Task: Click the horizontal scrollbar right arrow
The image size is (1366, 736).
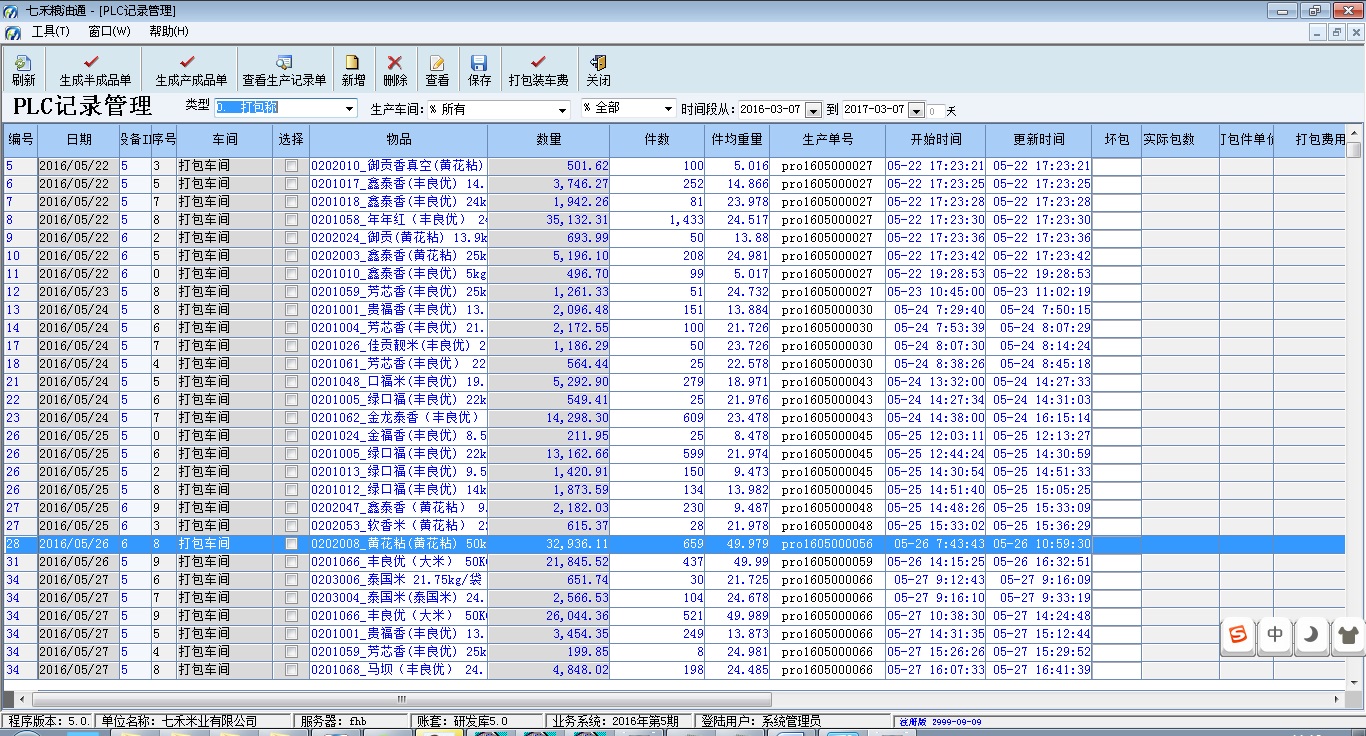Action: click(1339, 699)
